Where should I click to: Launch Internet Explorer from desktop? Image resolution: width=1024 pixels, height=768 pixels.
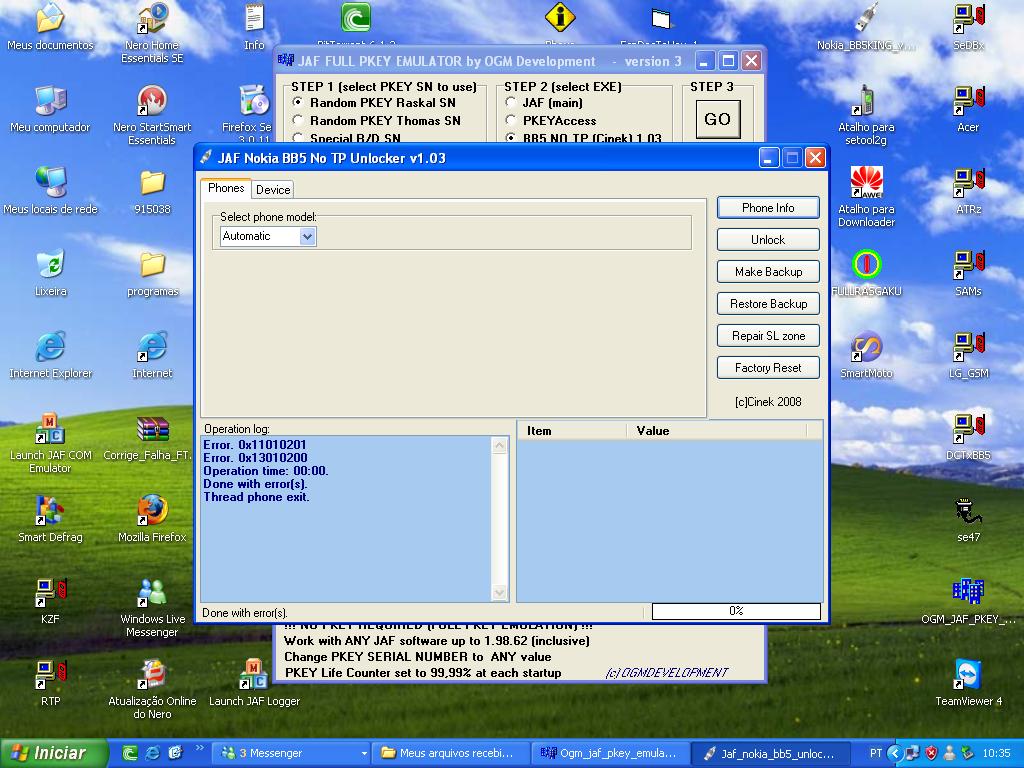click(50, 355)
